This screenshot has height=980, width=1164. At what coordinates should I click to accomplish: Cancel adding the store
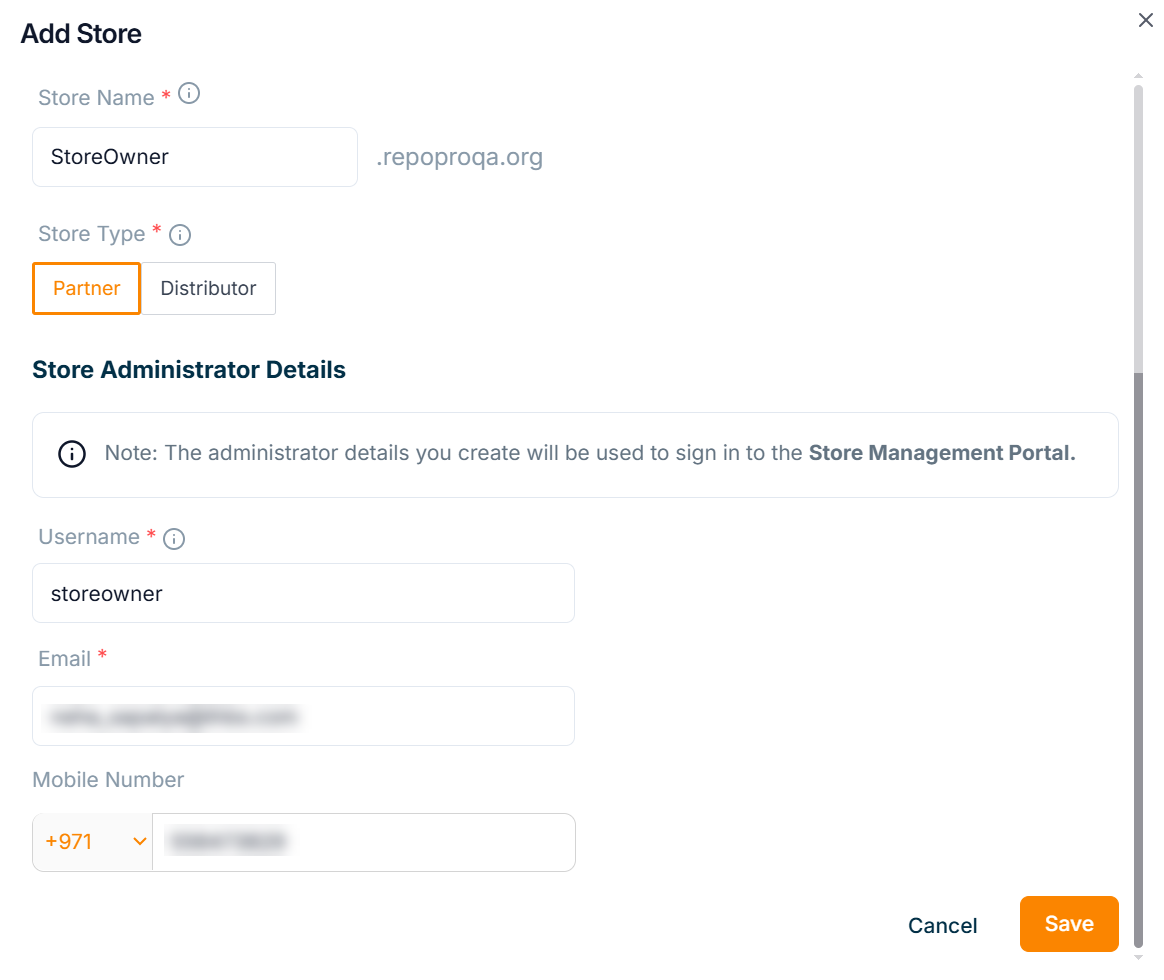click(942, 925)
